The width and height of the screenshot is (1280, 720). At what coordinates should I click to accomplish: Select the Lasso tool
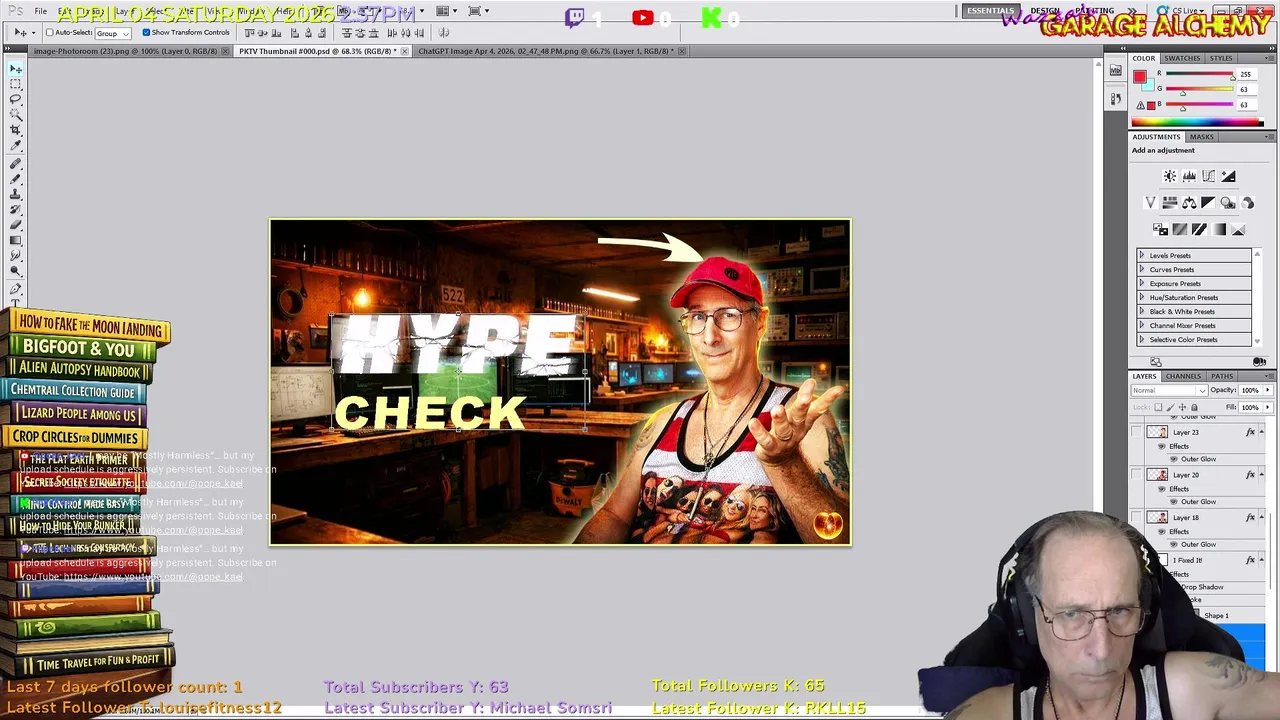[16, 100]
